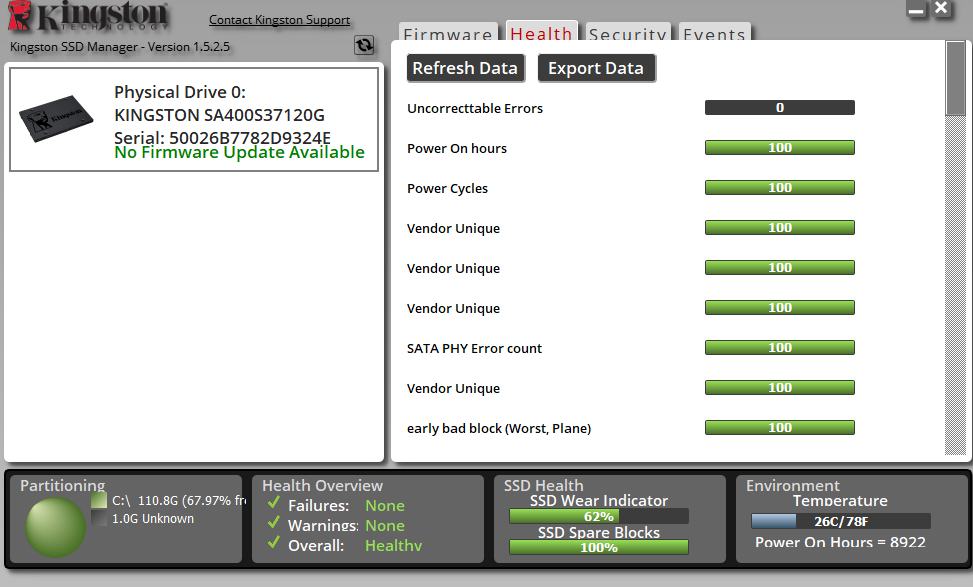Click the 'KINGSTON SA400S37120G' model name

pyautogui.click(x=219, y=115)
